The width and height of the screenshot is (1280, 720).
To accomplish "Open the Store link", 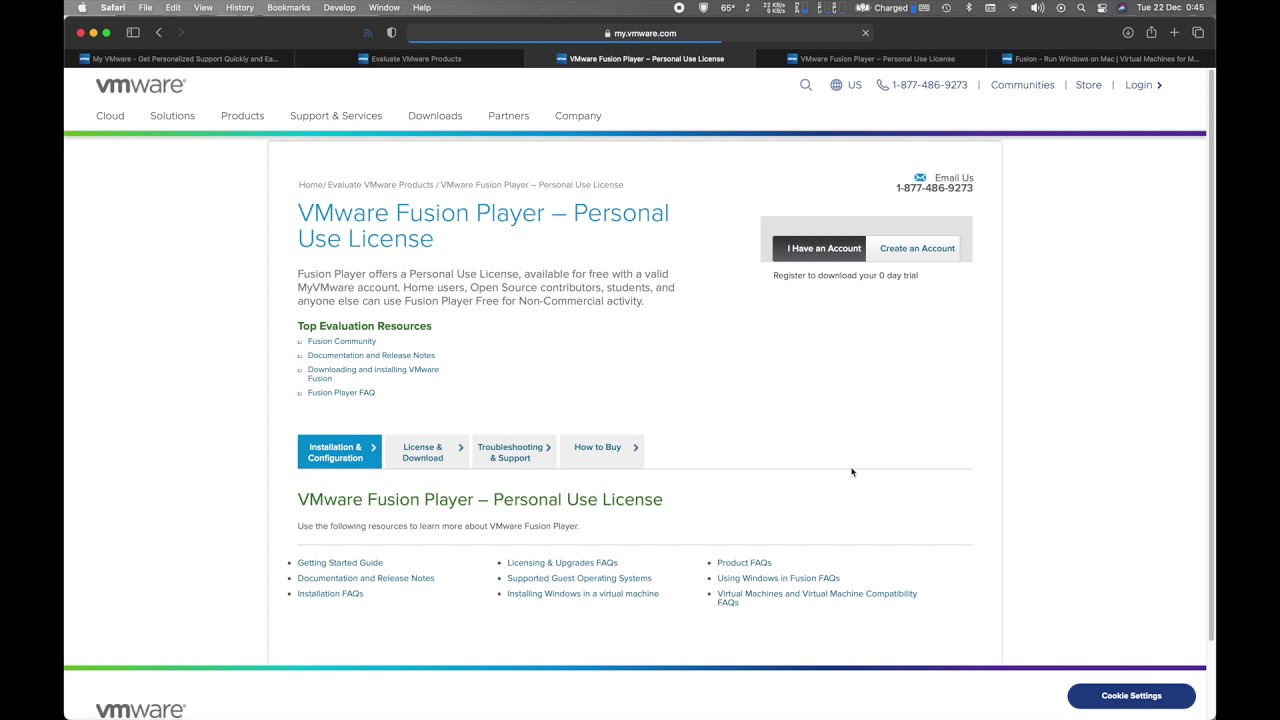I will [1088, 85].
